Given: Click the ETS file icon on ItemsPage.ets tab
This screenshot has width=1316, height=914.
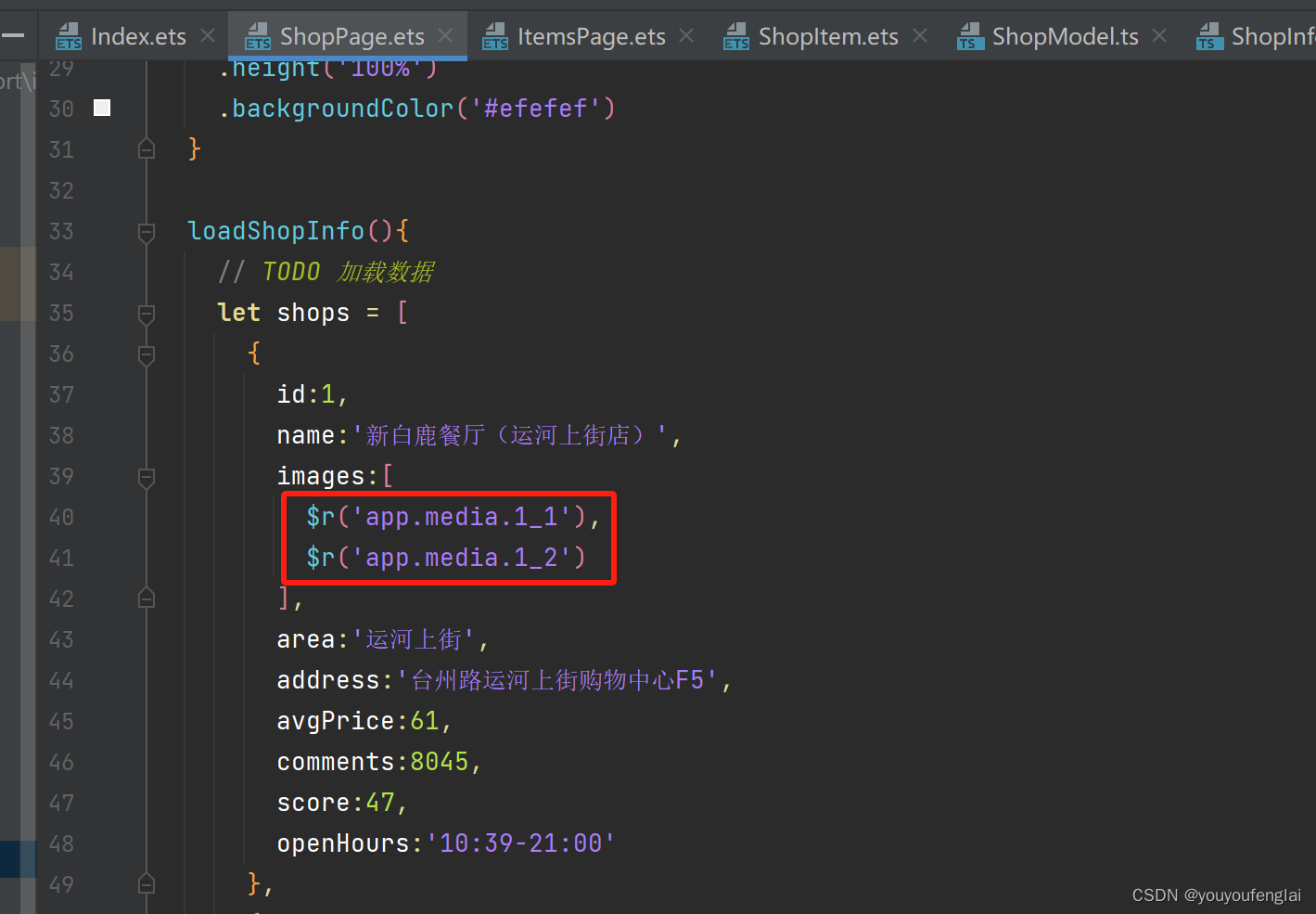Looking at the screenshot, I should (495, 36).
